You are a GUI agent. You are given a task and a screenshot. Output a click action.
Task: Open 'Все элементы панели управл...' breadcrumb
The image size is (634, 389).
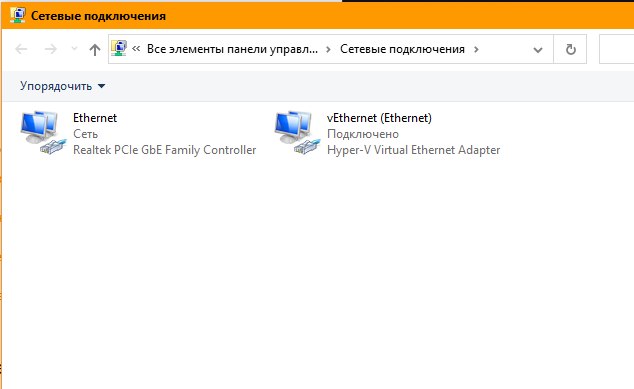(232, 49)
